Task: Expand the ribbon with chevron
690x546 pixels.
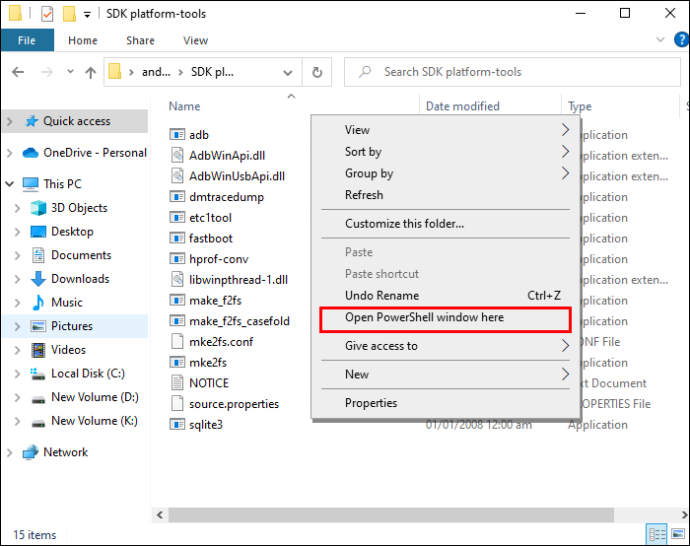Action: click(x=660, y=40)
